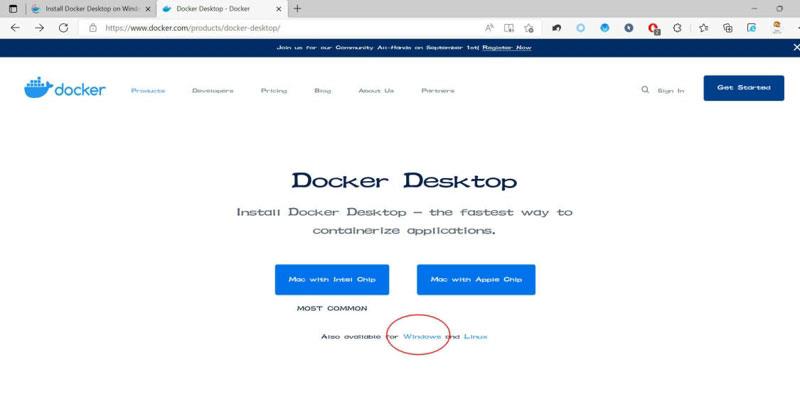The image size is (800, 416).
Task: Click the Edge toolbar icon beside the profile avatar
Action: tap(752, 28)
